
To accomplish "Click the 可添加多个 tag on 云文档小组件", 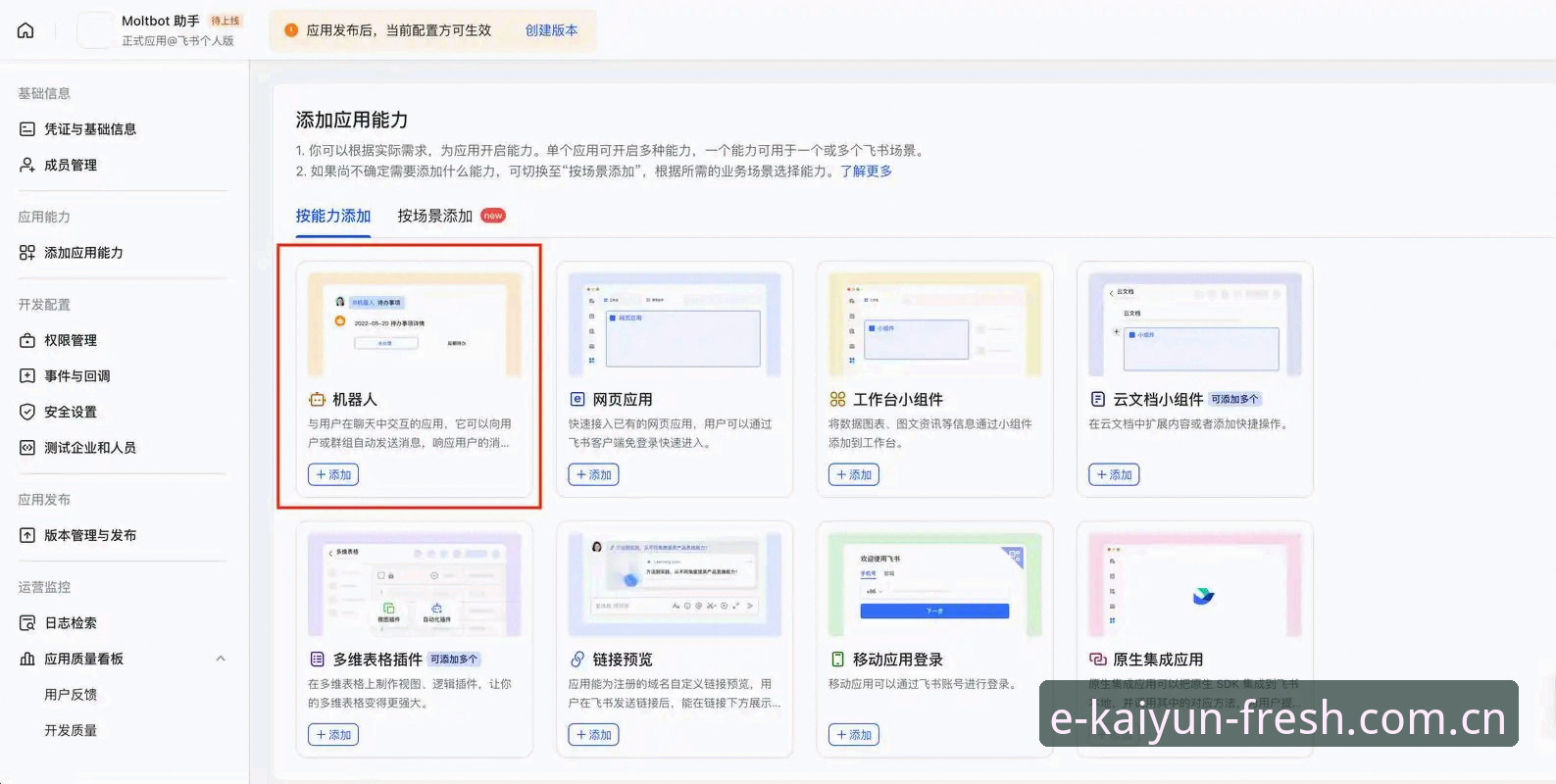I will [1234, 400].
